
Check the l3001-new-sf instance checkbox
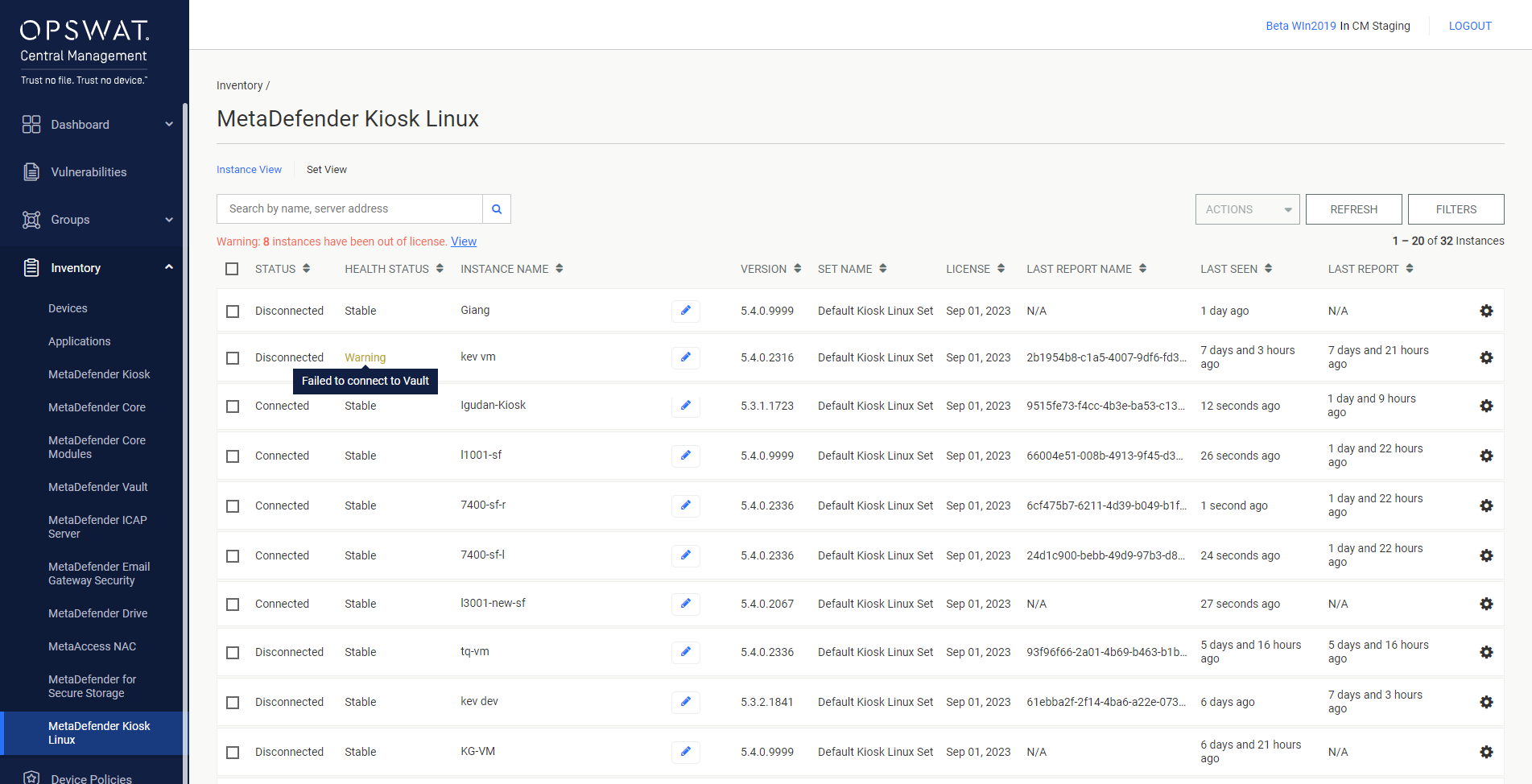pyautogui.click(x=233, y=605)
